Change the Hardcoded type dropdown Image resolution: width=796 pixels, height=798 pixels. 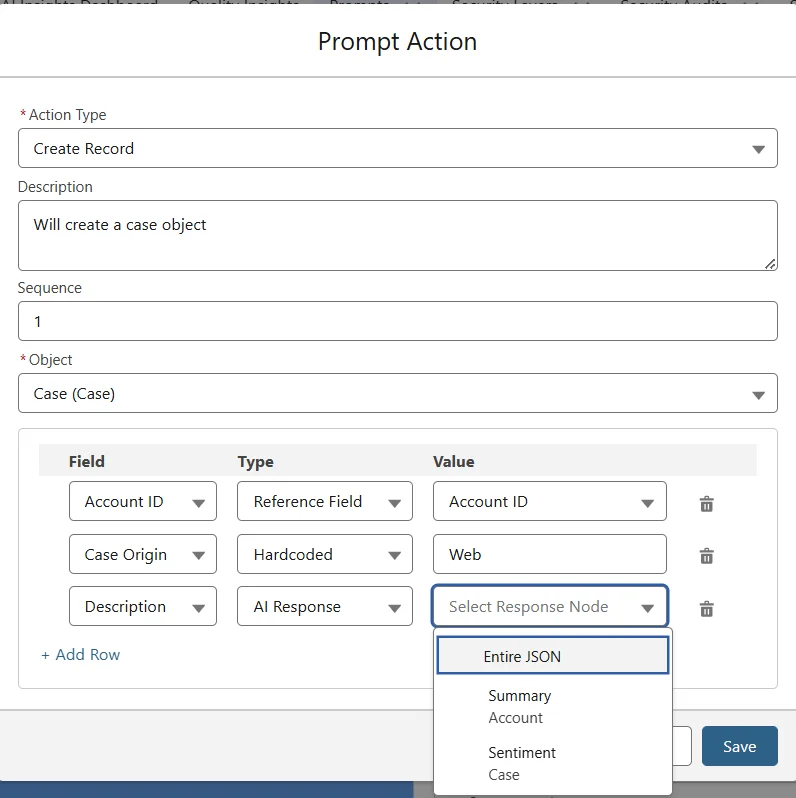tap(324, 554)
